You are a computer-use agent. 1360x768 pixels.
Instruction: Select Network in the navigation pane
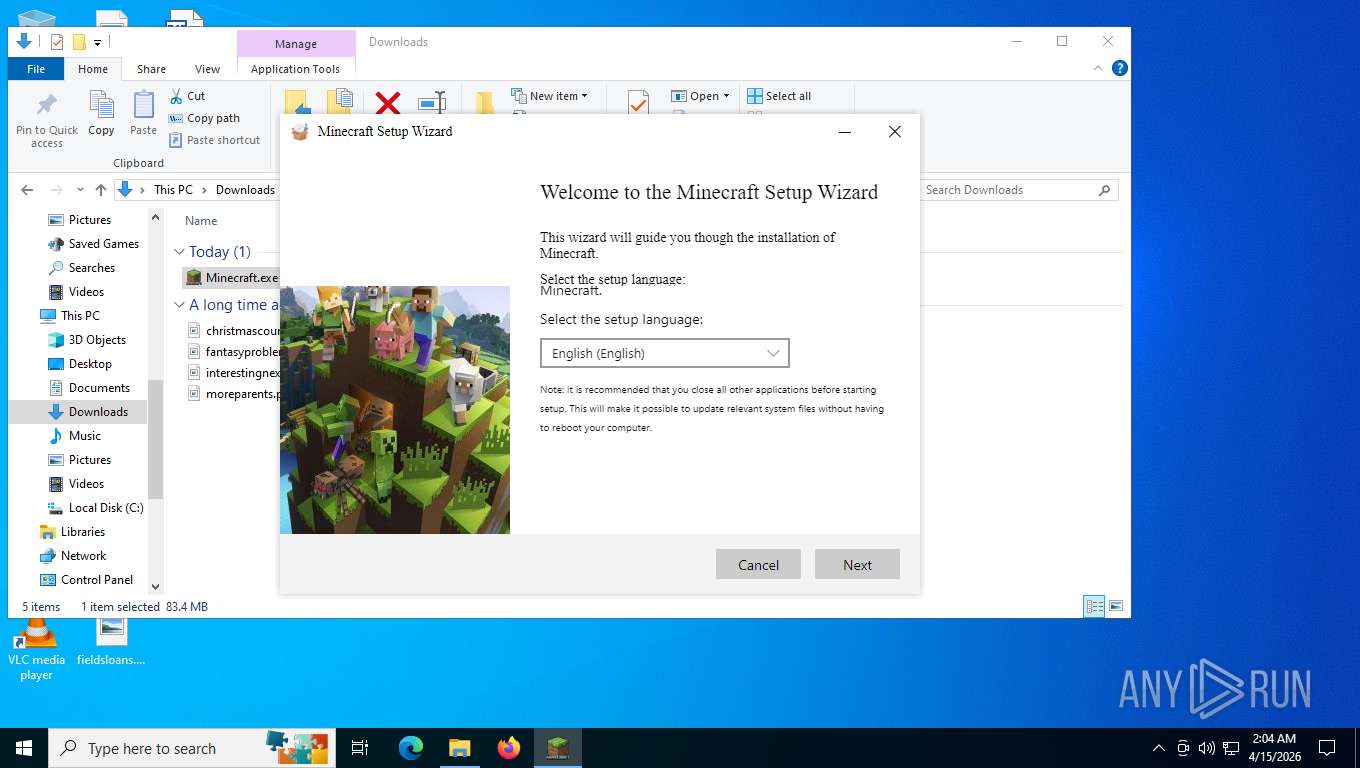tap(73, 556)
